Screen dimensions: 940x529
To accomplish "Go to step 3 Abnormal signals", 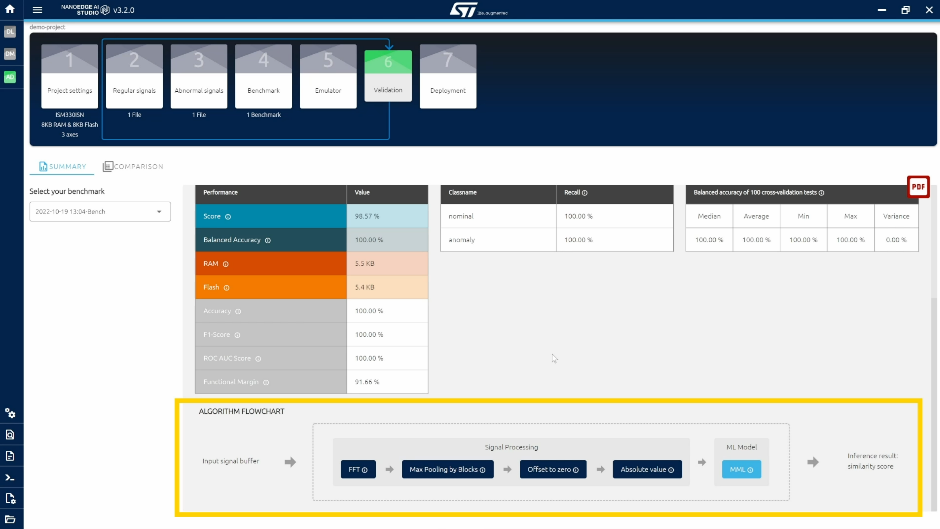I will [x=199, y=76].
